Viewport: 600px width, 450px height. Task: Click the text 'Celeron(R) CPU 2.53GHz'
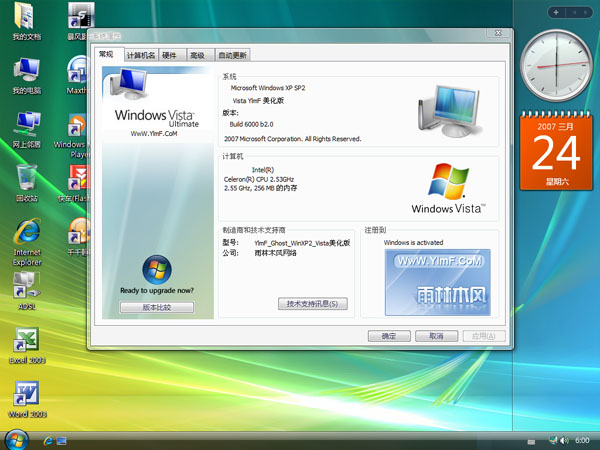pyautogui.click(x=259, y=179)
